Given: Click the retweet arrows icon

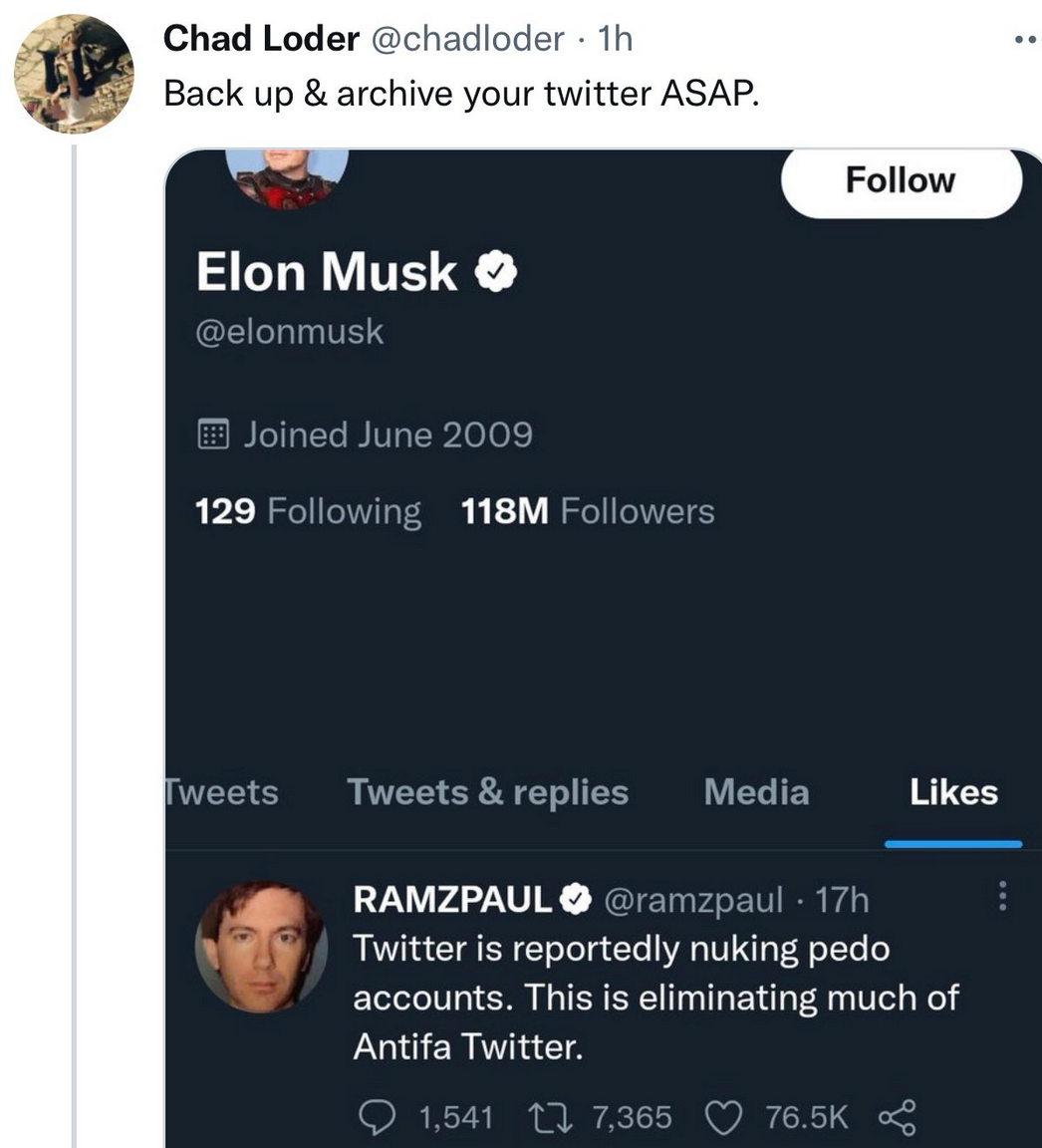Looking at the screenshot, I should click(550, 1117).
